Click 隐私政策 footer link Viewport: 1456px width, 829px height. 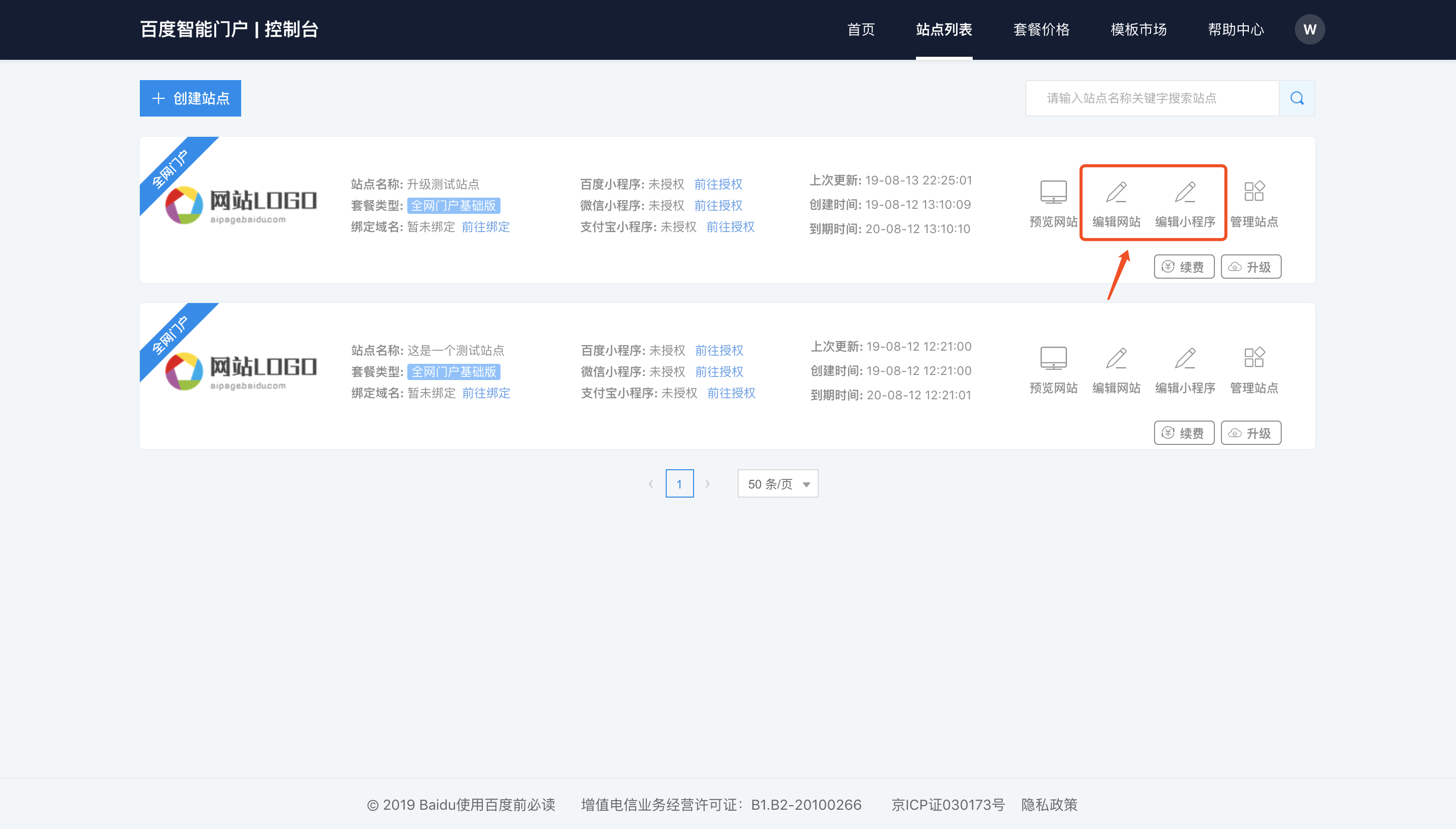[x=1049, y=805]
